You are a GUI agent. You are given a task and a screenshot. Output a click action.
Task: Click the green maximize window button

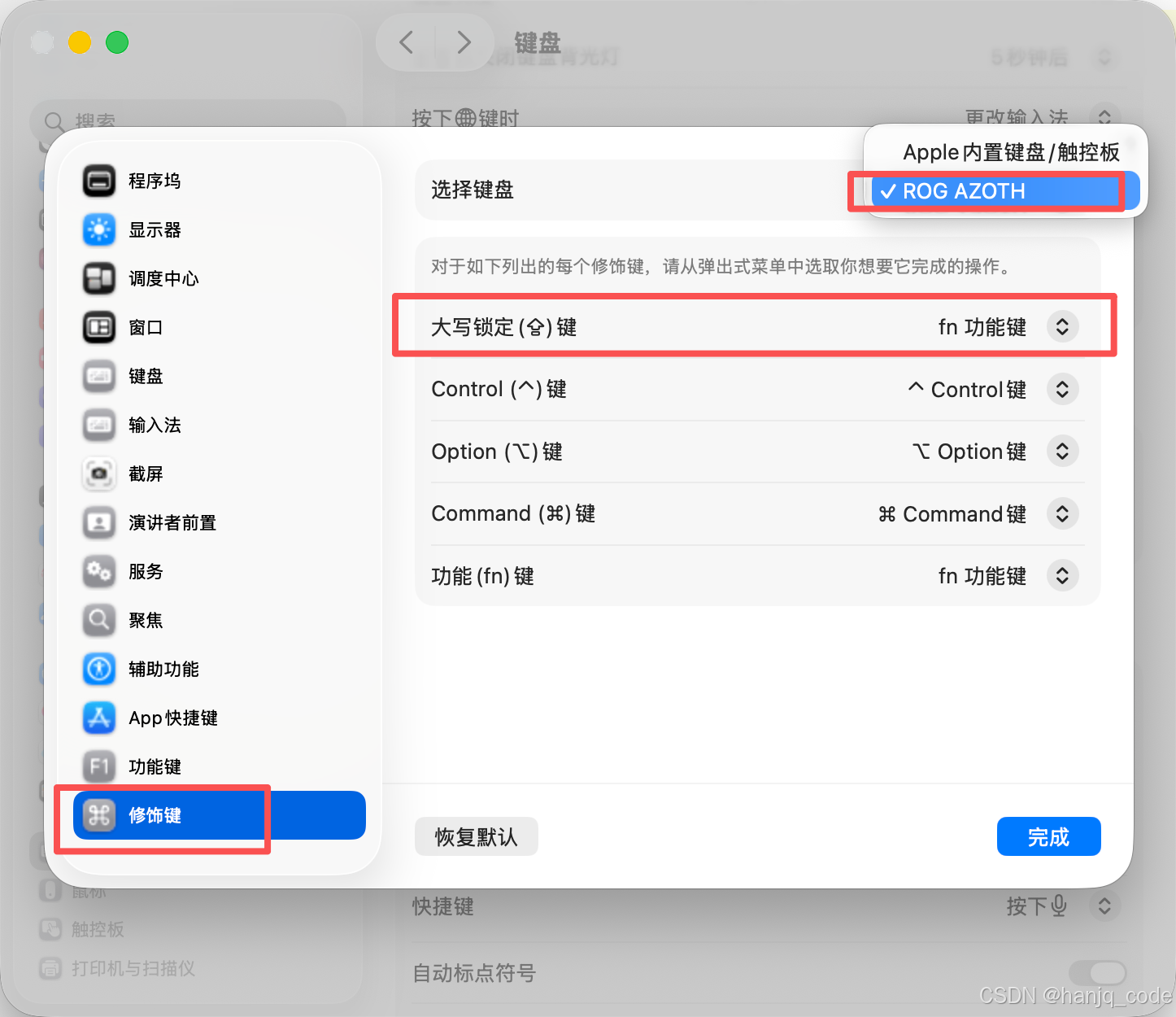tap(117, 42)
